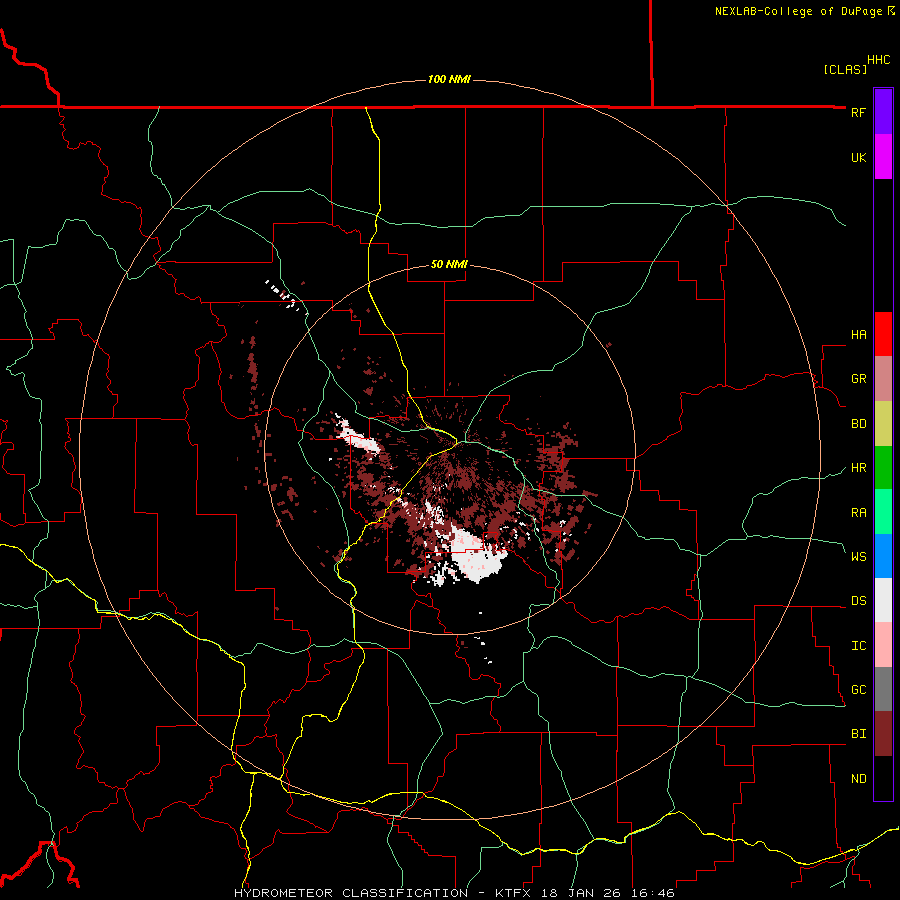Pick the RA light green legend swatch
The image size is (900, 900).
883,512
